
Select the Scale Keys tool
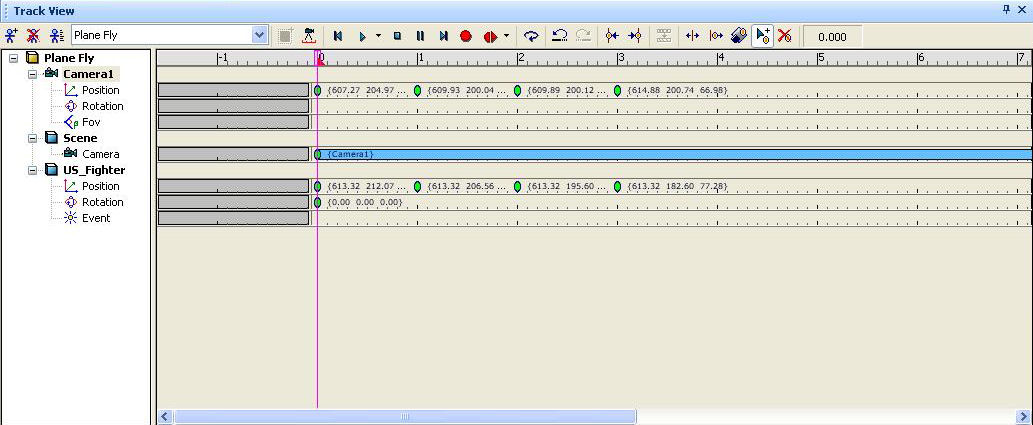(739, 36)
